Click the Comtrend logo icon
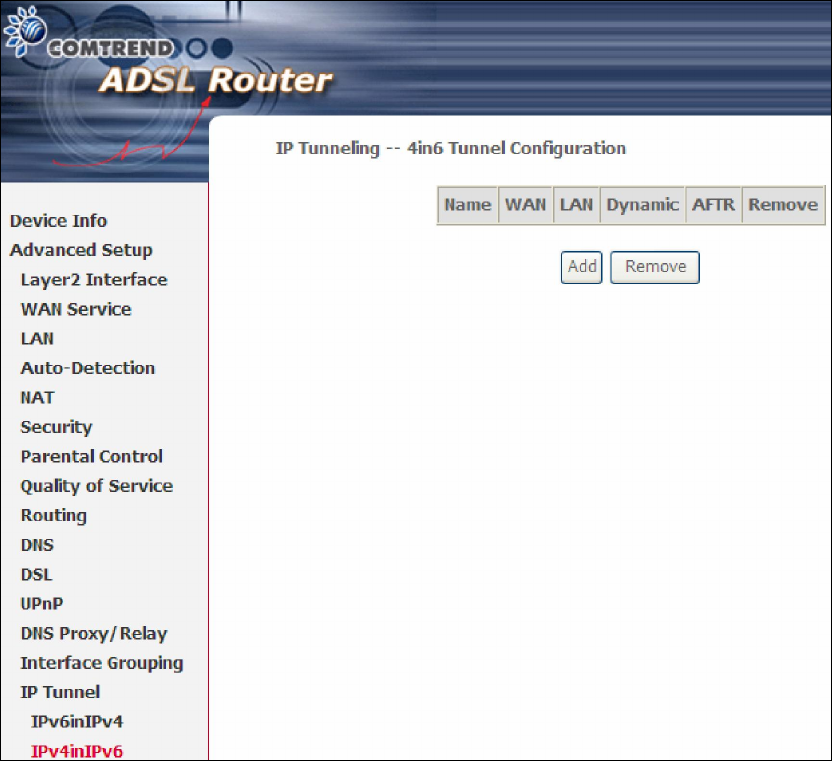This screenshot has height=761, width=832. tap(25, 31)
